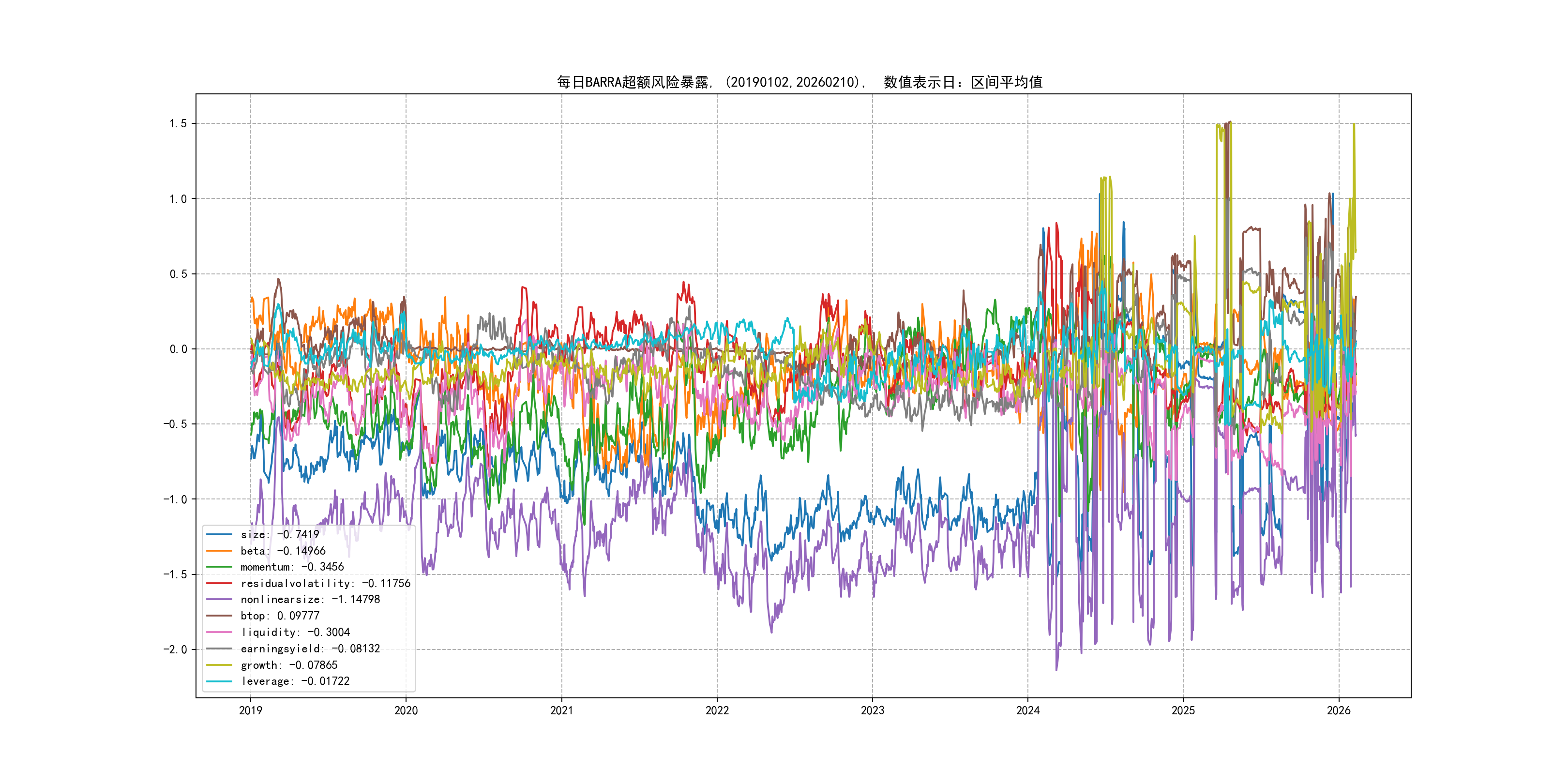Click the orange beta legend line swatch
Image resolution: width=1568 pixels, height=784 pixels.
pyautogui.click(x=219, y=551)
